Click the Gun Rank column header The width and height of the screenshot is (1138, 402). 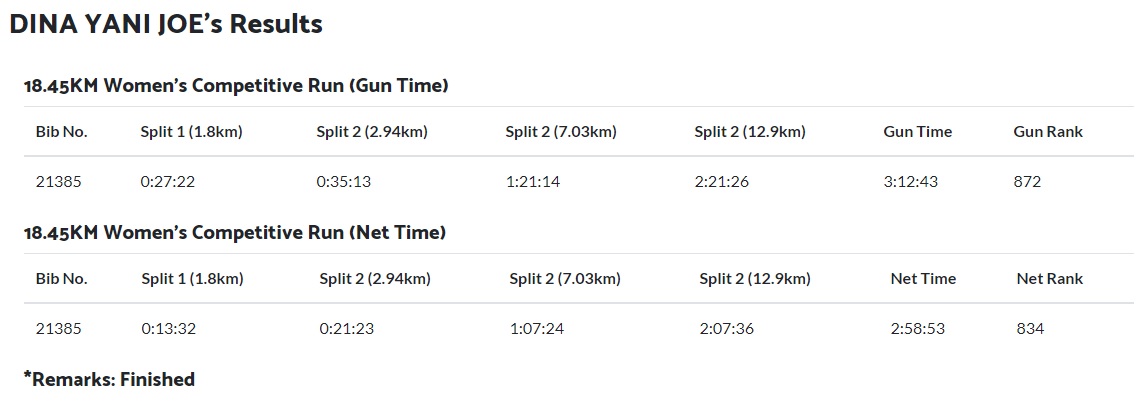click(1048, 132)
